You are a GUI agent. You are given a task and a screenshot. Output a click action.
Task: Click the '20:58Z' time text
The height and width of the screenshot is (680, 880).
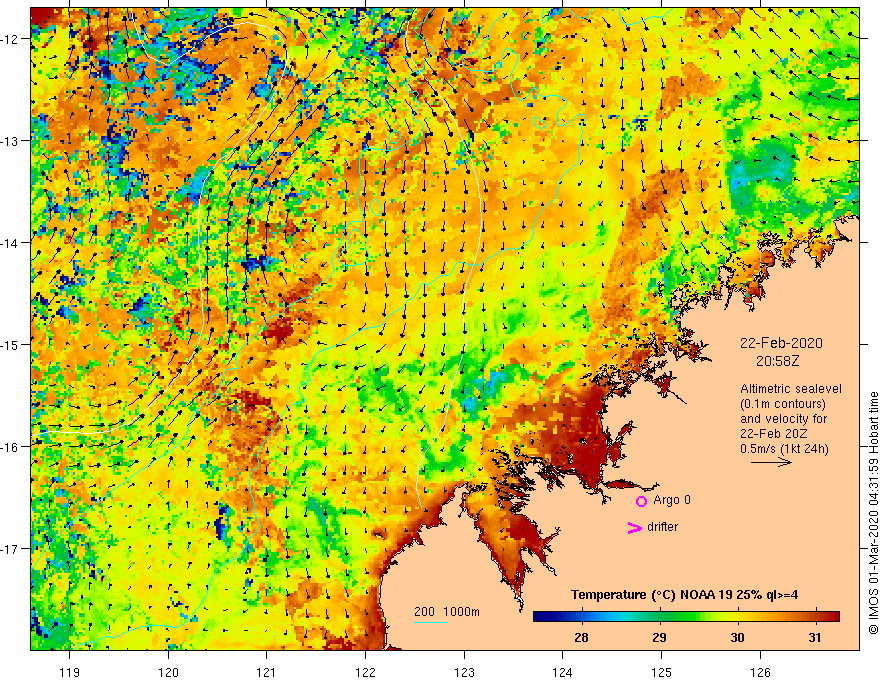(x=777, y=361)
